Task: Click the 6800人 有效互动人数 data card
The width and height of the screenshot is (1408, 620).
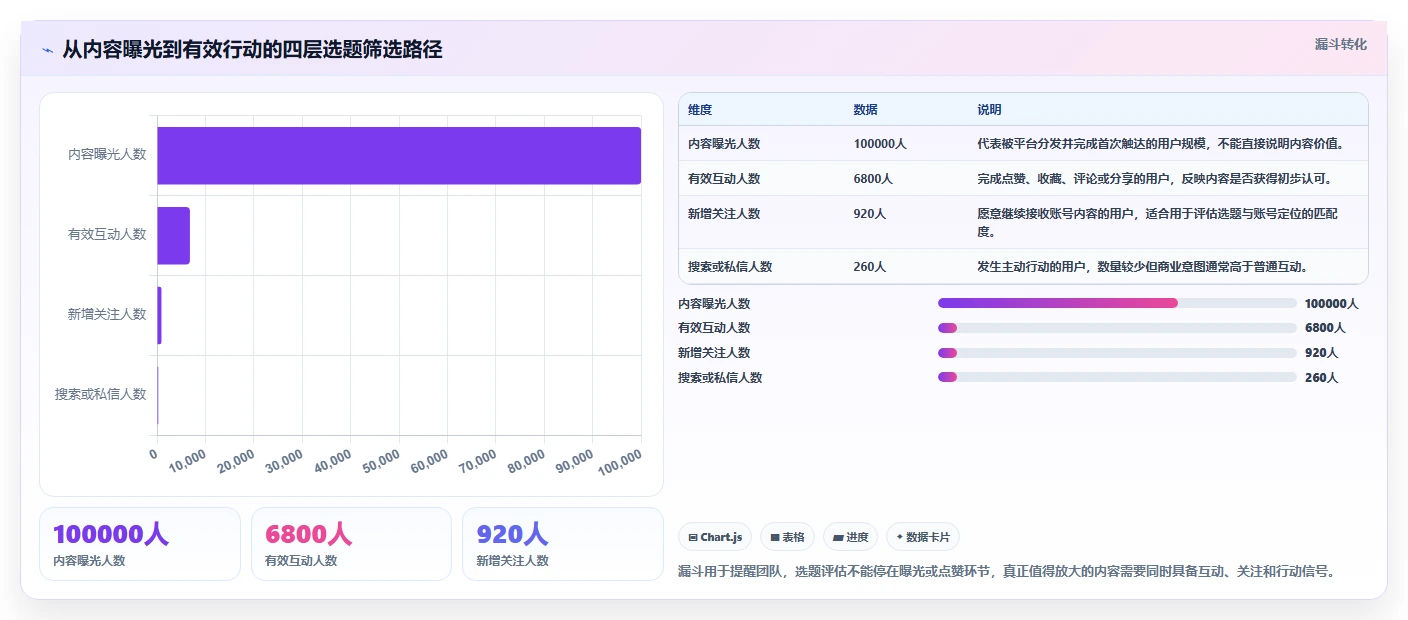Action: (x=351, y=544)
